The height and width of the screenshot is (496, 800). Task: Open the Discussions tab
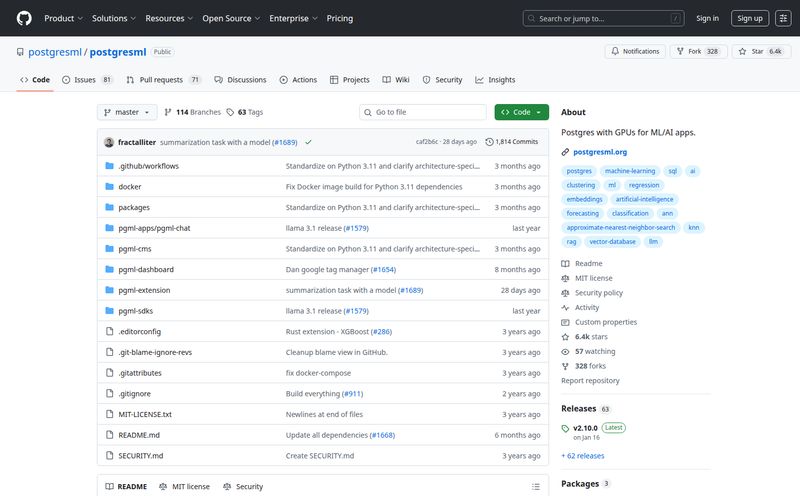tap(240, 80)
